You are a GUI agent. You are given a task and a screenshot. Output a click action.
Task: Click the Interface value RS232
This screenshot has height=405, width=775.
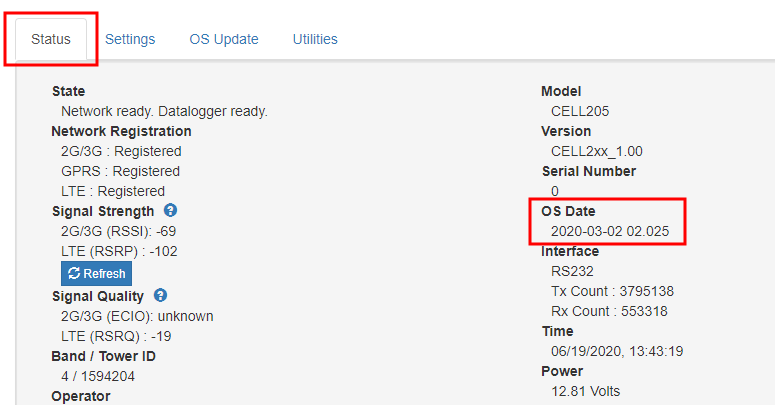click(572, 271)
